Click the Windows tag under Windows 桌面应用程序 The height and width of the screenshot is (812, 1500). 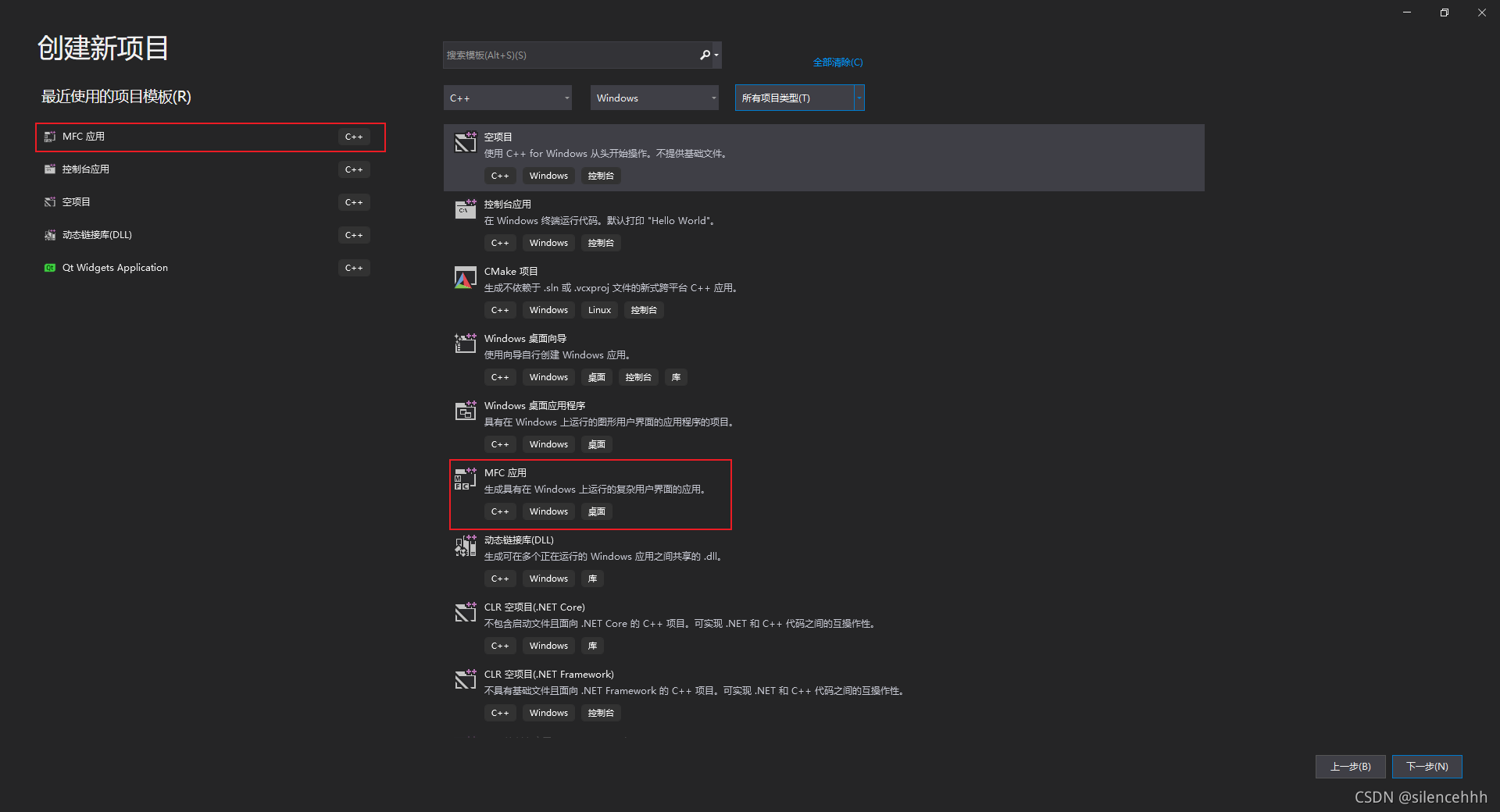(x=548, y=444)
